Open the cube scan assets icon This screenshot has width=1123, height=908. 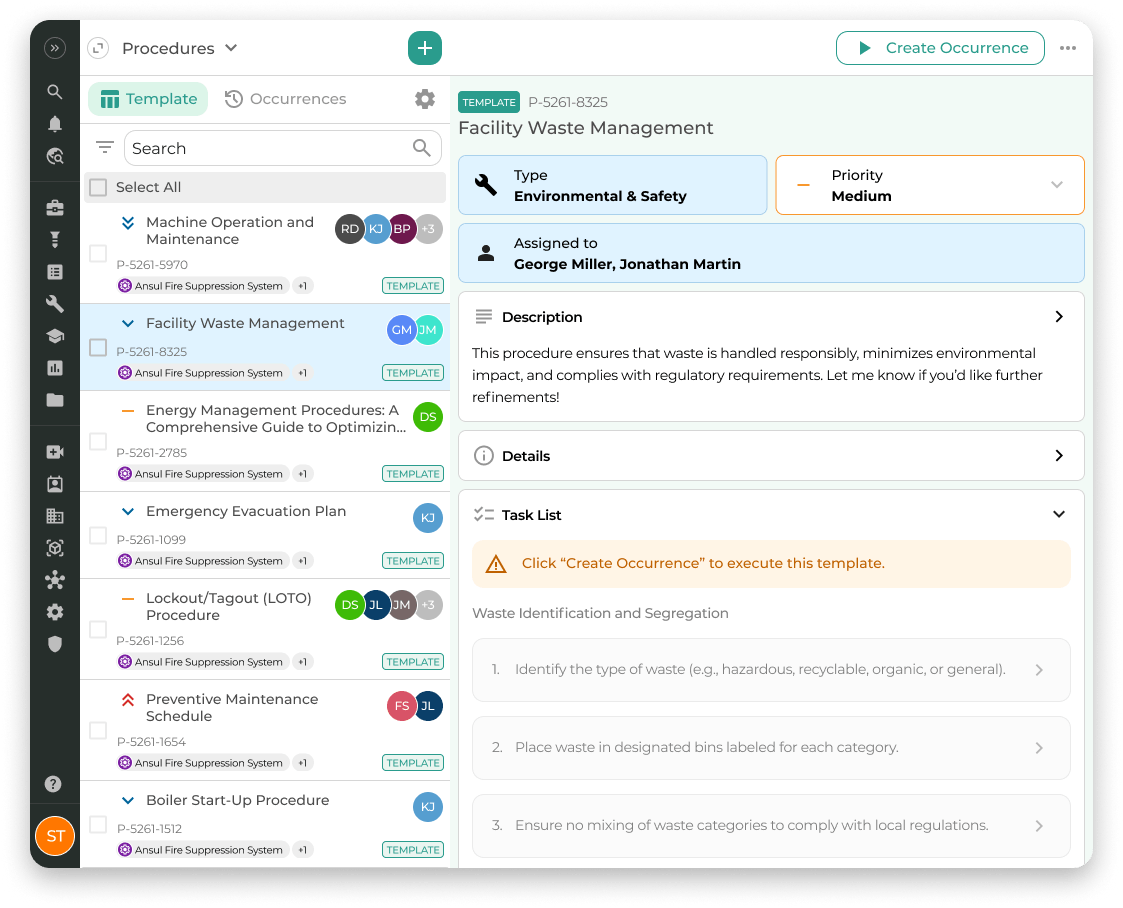(x=54, y=548)
